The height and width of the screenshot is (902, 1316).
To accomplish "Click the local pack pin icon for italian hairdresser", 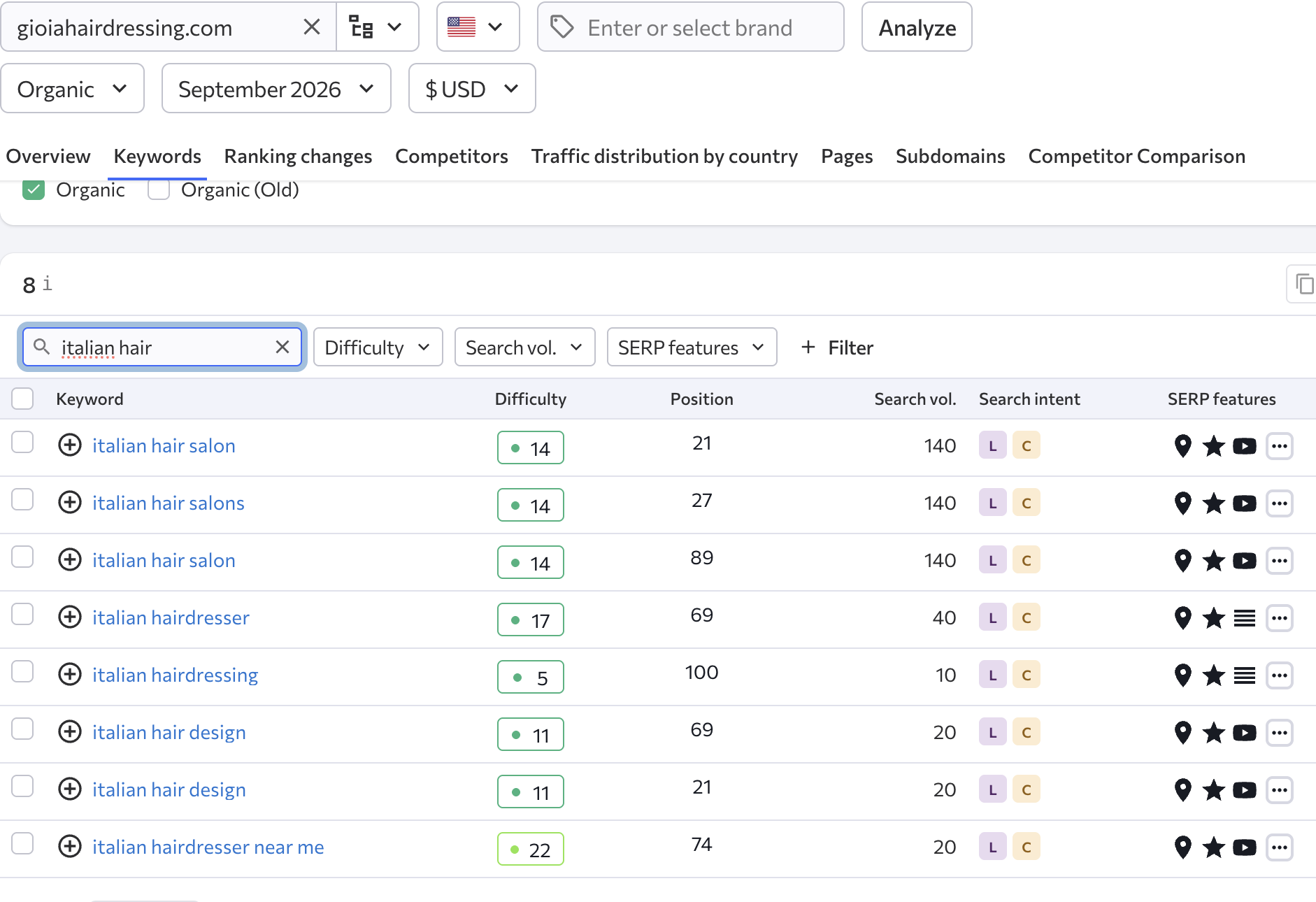I will coord(1182,618).
